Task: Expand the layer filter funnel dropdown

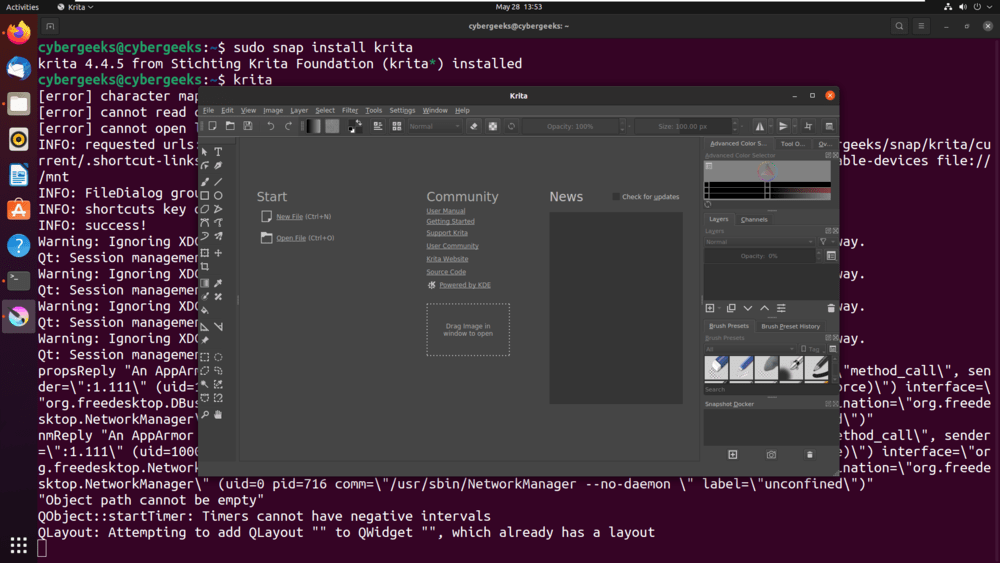Action: [827, 242]
